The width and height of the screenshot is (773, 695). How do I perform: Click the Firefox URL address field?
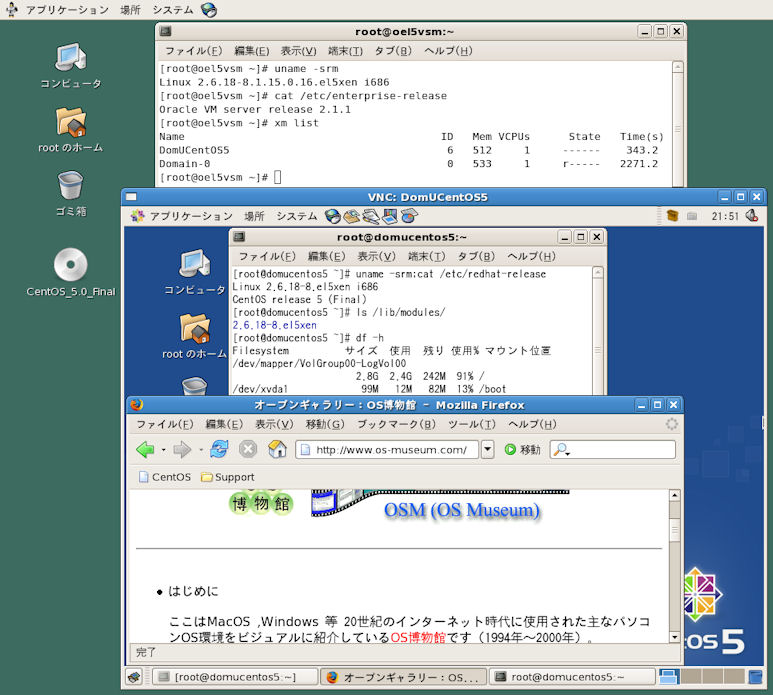387,450
